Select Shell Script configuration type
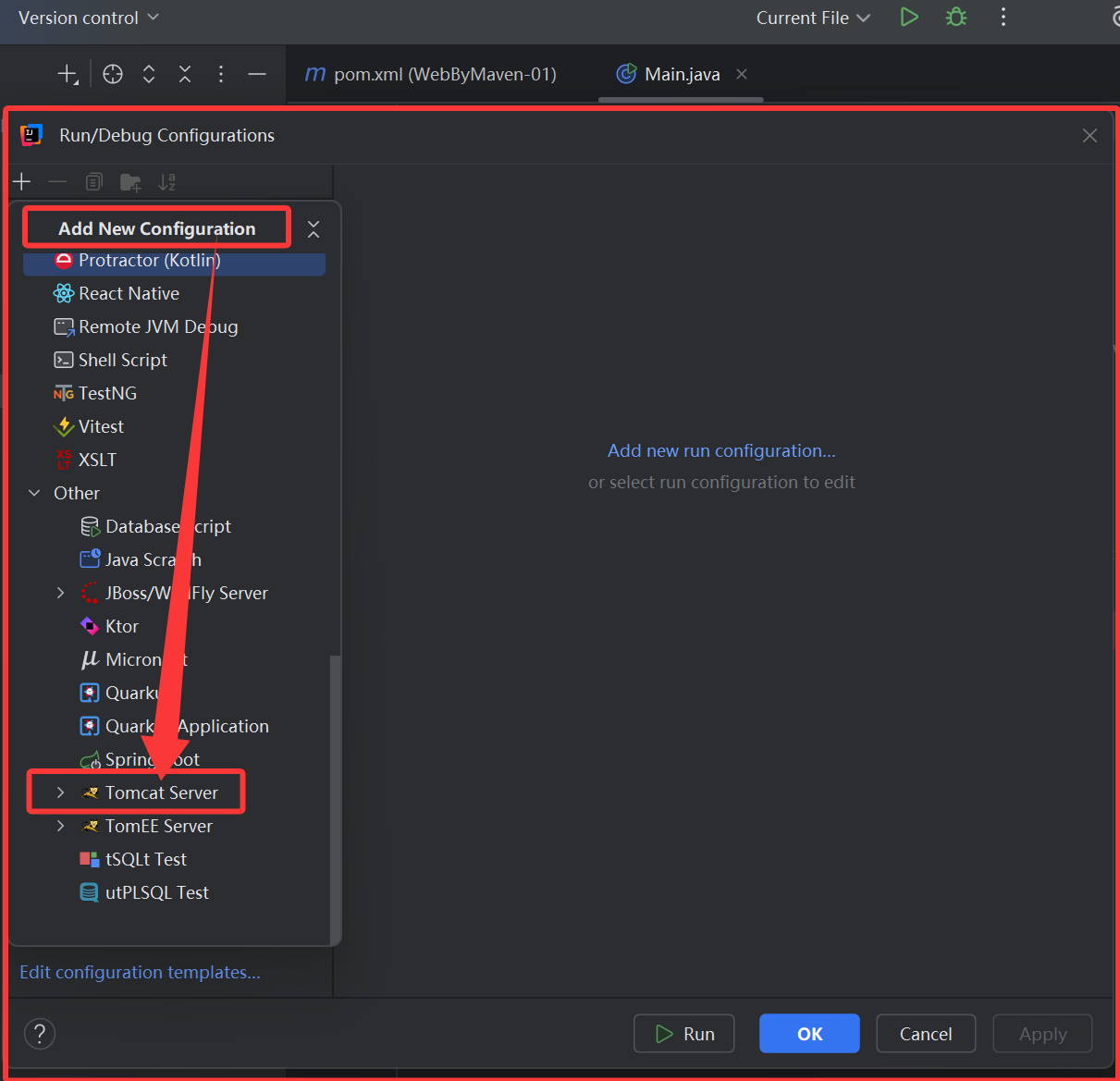Image resolution: width=1120 pixels, height=1081 pixels. pos(174,360)
